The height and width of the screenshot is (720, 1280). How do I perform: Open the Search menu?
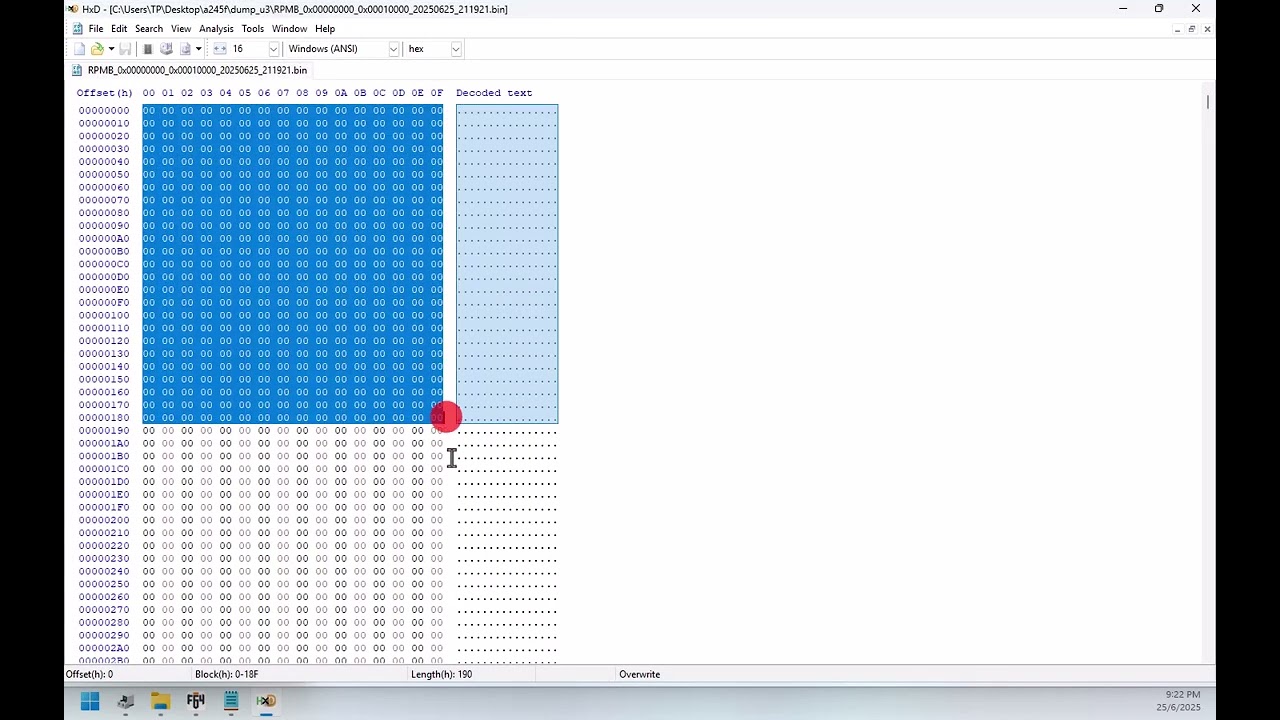(149, 29)
